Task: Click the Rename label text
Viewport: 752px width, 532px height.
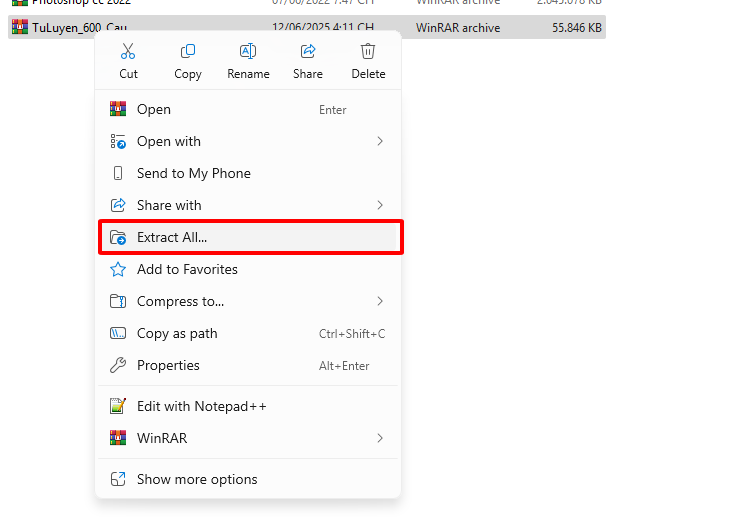Action: pyautogui.click(x=248, y=74)
